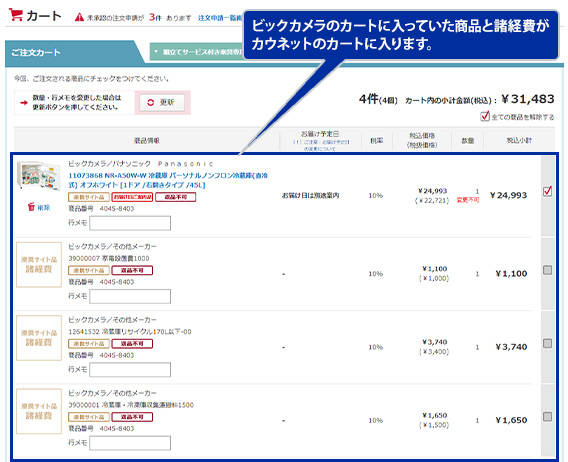Open the 注文申請一覧 link
This screenshot has height=462, width=568.
tap(220, 18)
